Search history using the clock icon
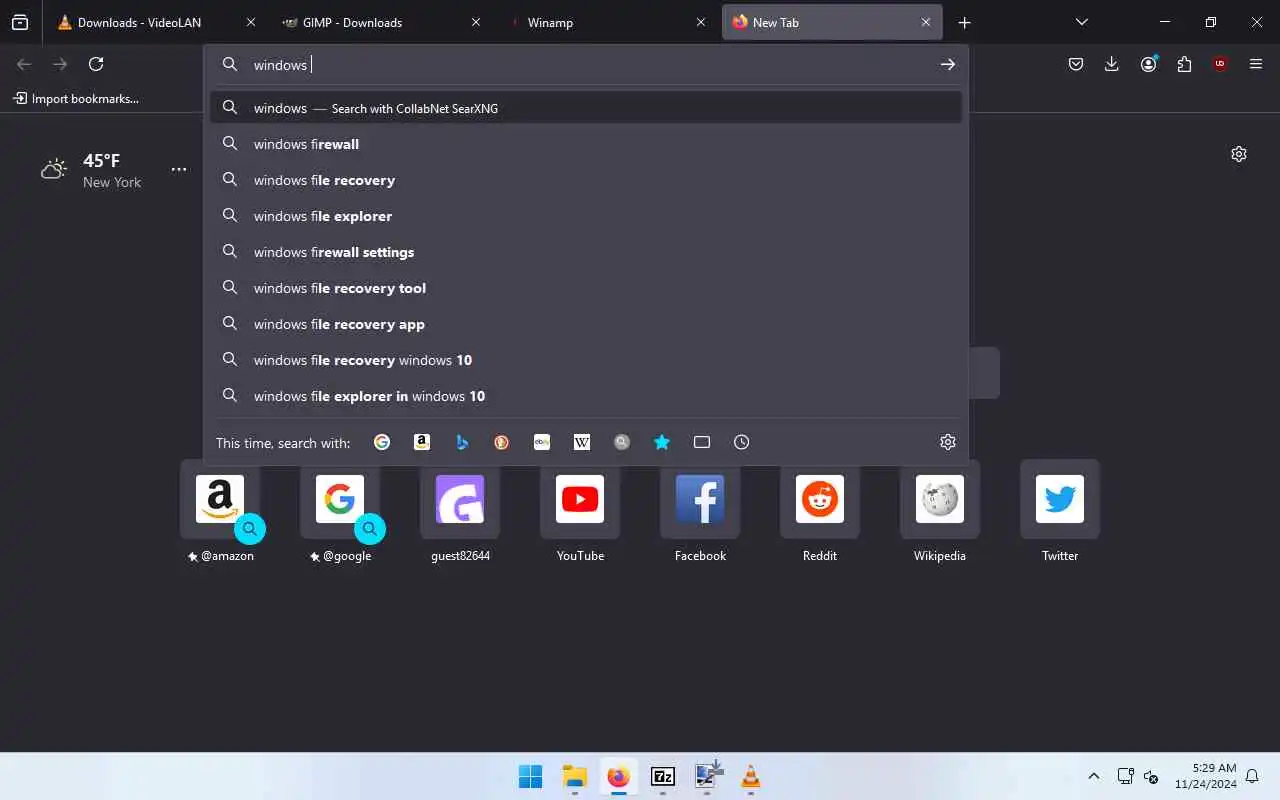The image size is (1280, 800). tap(742, 442)
